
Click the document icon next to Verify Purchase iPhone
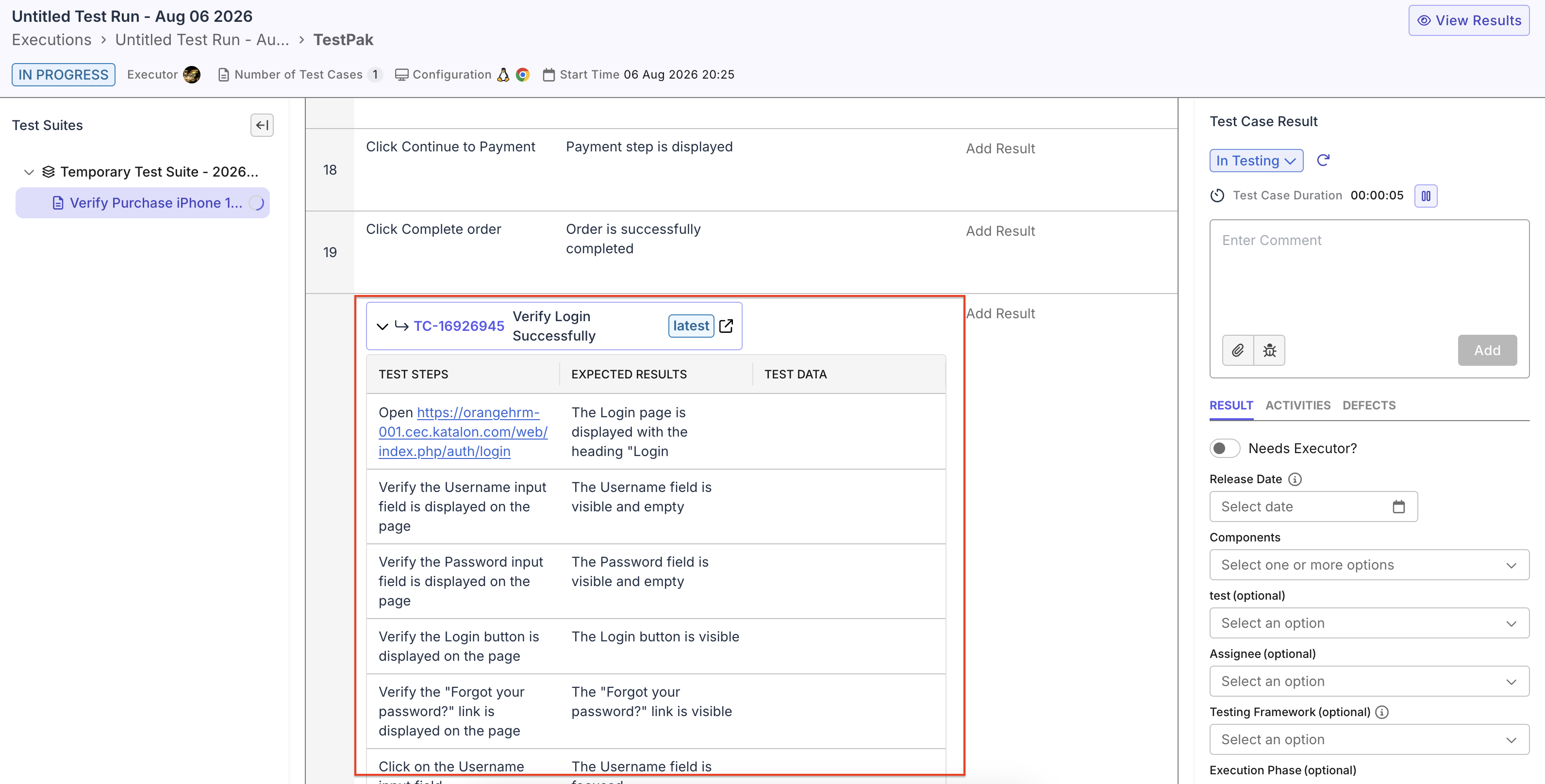(x=58, y=203)
